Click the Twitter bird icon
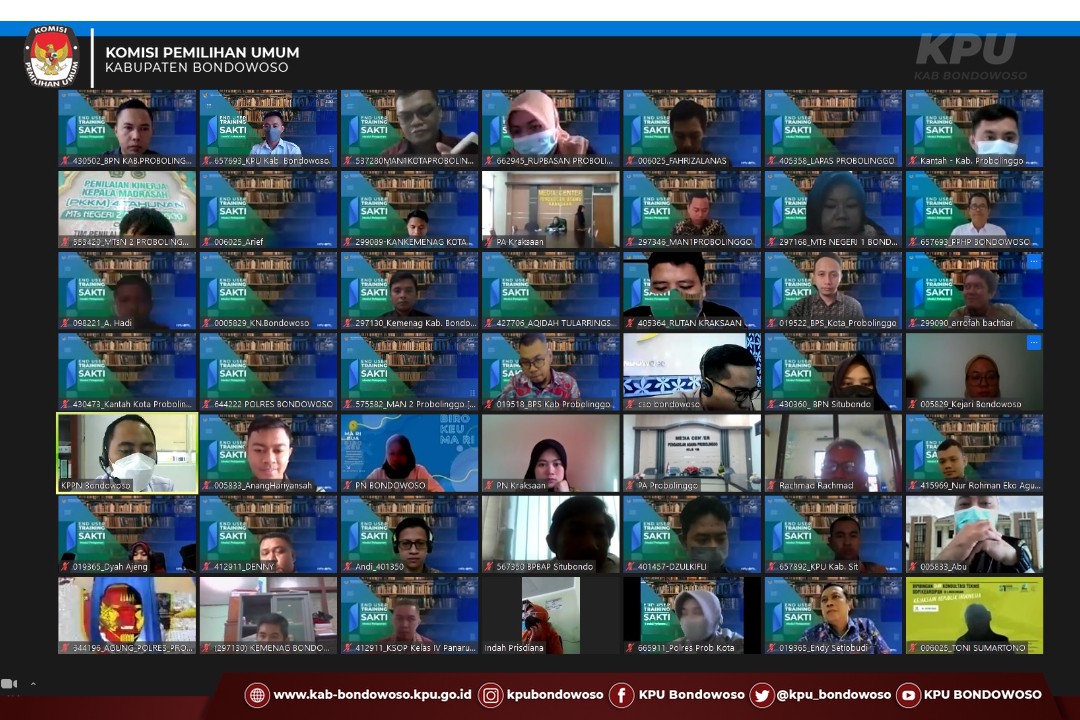Viewport: 1080px width, 720px height. point(761,695)
